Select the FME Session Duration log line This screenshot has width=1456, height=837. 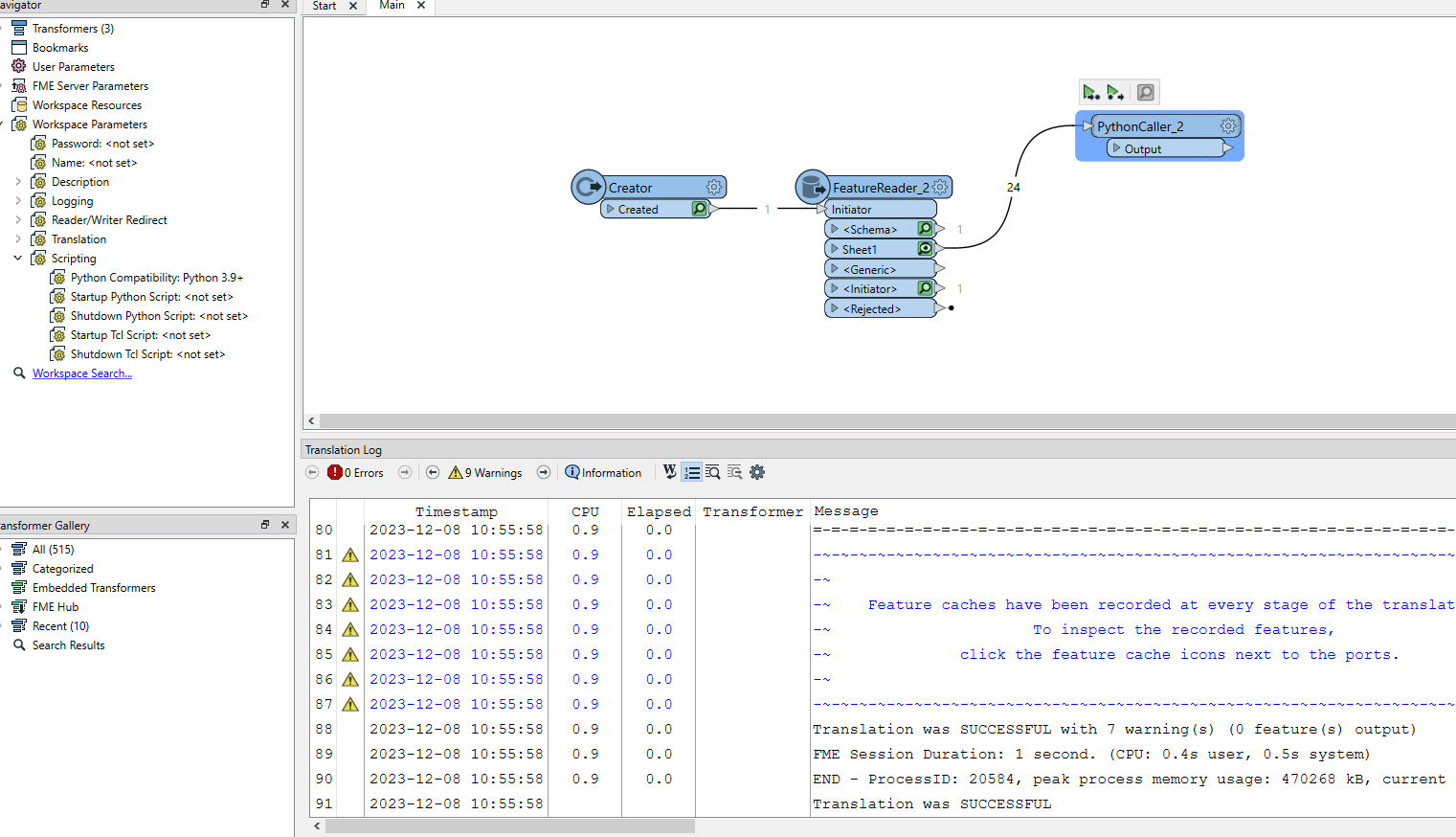[1091, 754]
